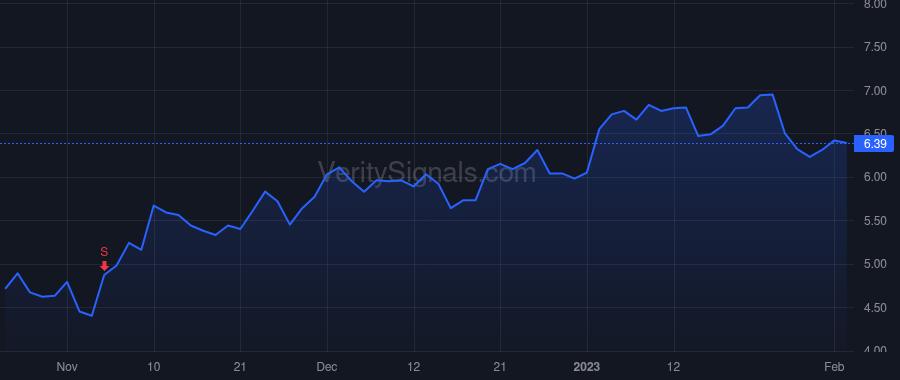Click the Nov date axis label
900x380 pixels.
[x=68, y=367]
